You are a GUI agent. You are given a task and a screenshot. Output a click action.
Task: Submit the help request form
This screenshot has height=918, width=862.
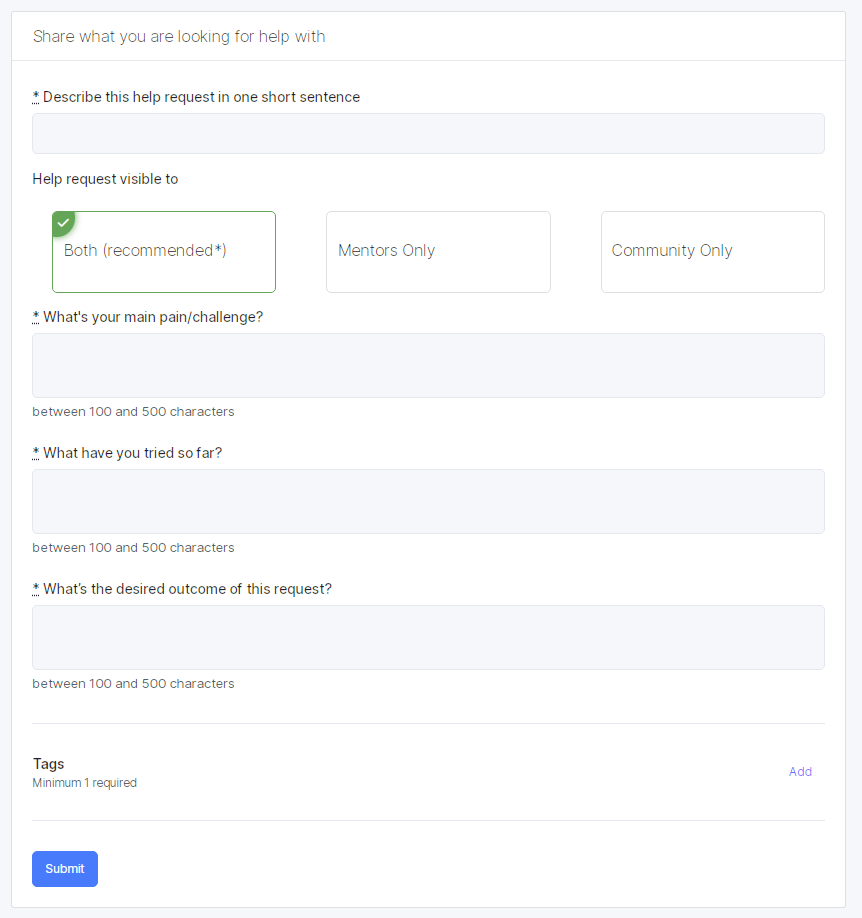pos(65,869)
